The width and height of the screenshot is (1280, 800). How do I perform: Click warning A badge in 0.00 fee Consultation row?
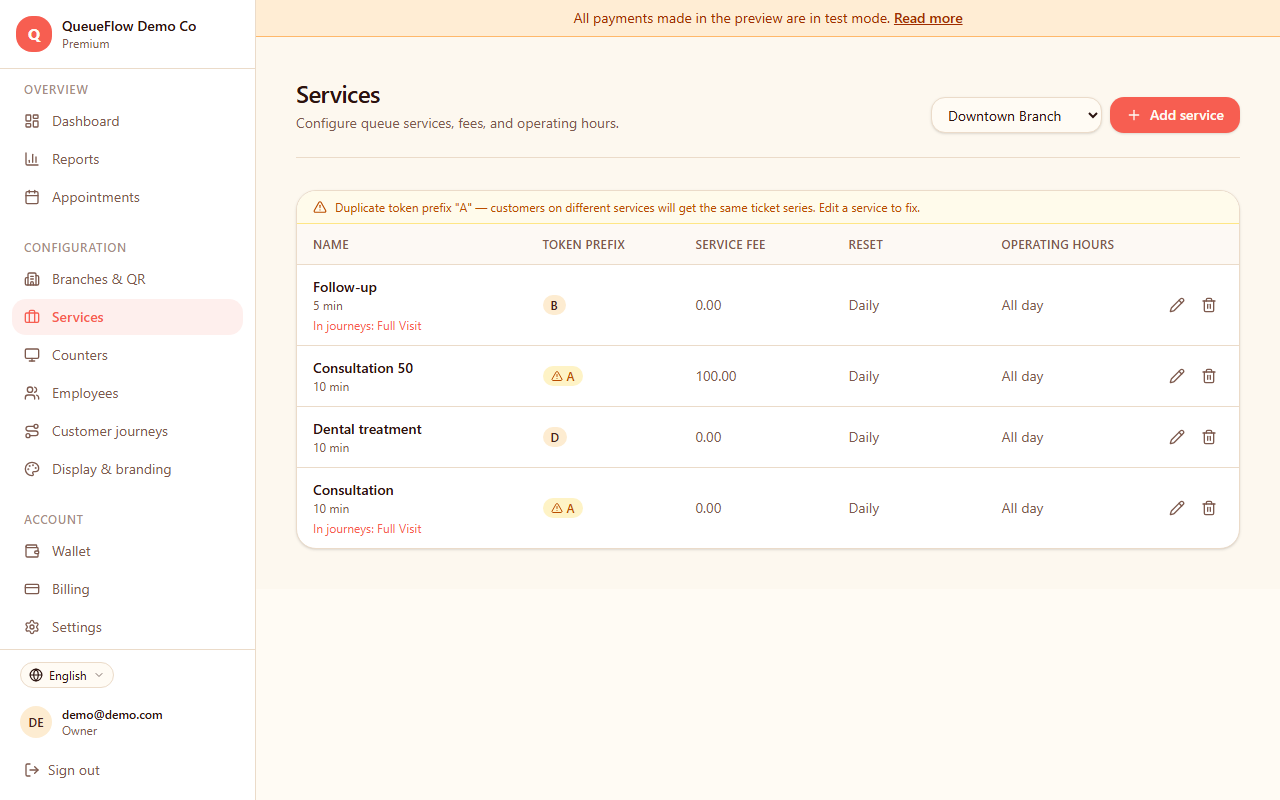(563, 508)
